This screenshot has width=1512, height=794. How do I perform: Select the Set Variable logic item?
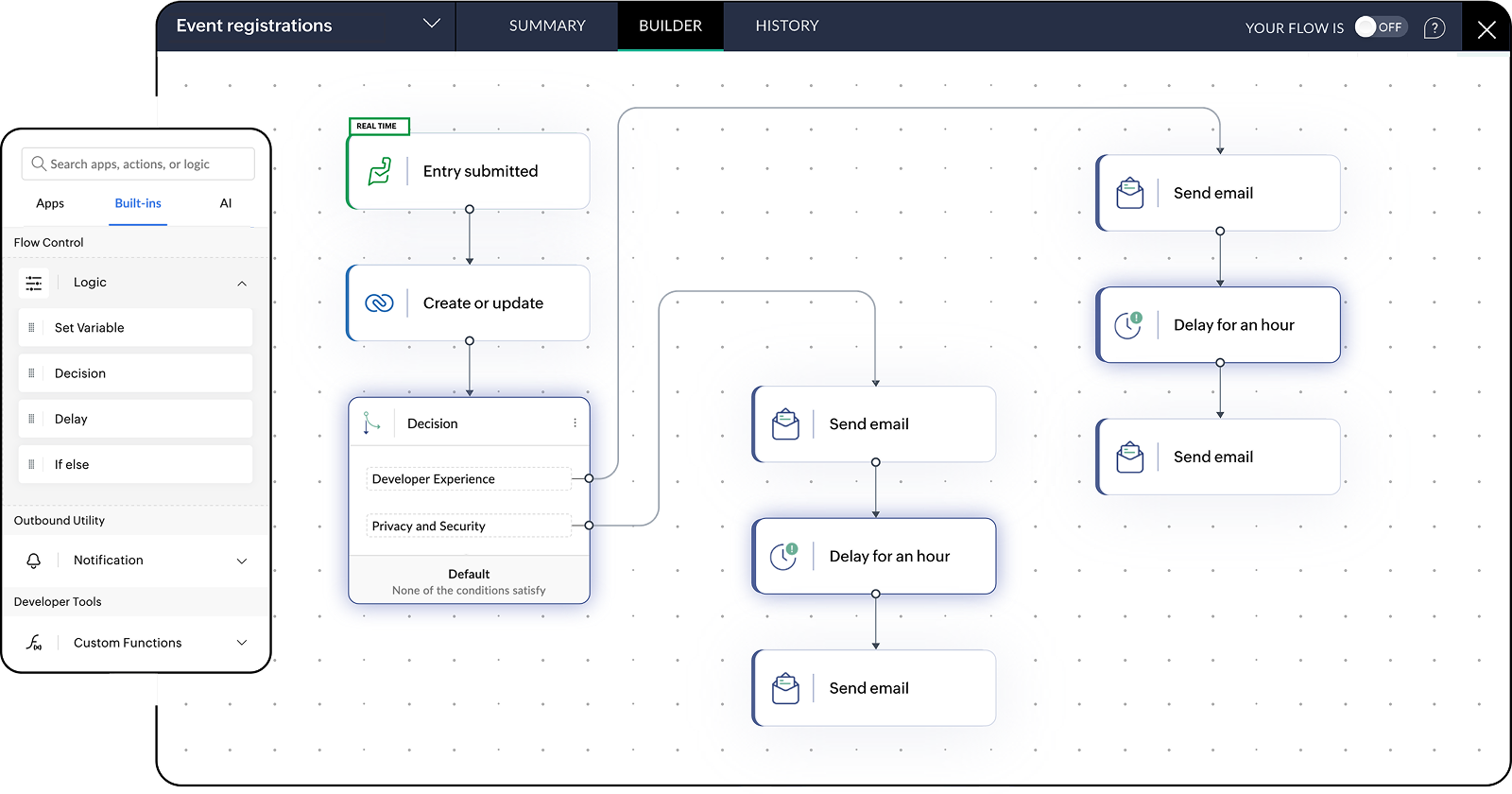135,328
